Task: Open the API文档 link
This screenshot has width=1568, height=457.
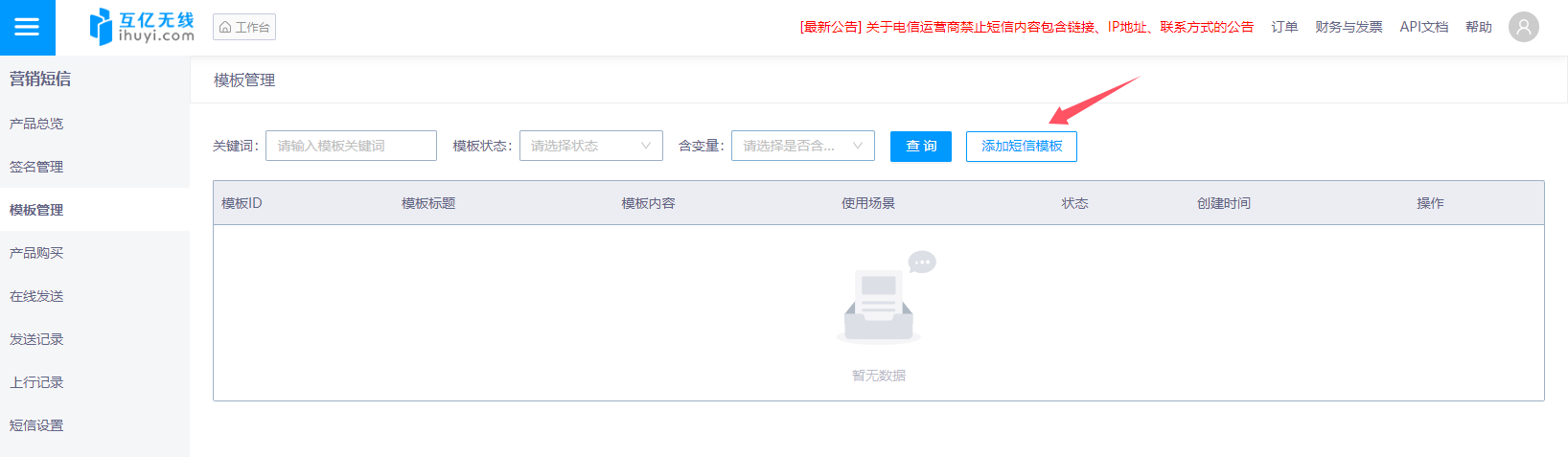Action: tap(1423, 27)
